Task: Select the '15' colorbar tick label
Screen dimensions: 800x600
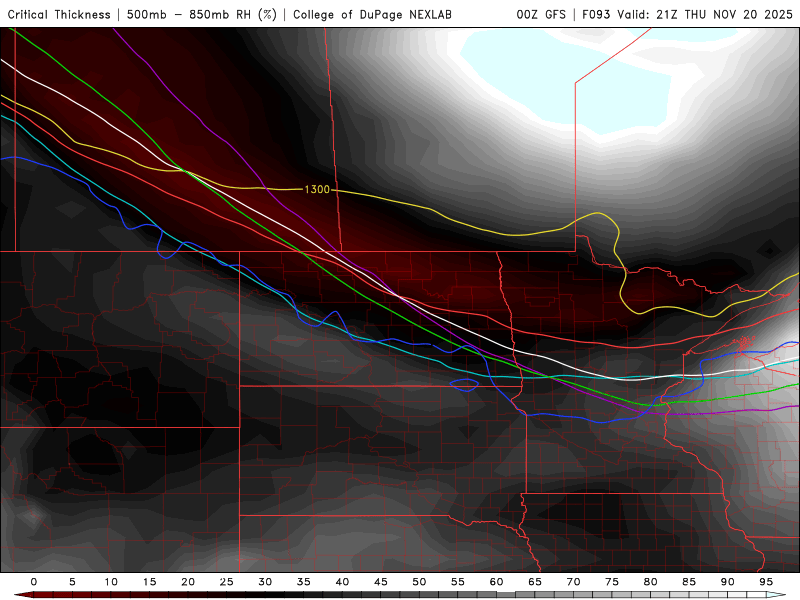Action: [x=149, y=582]
